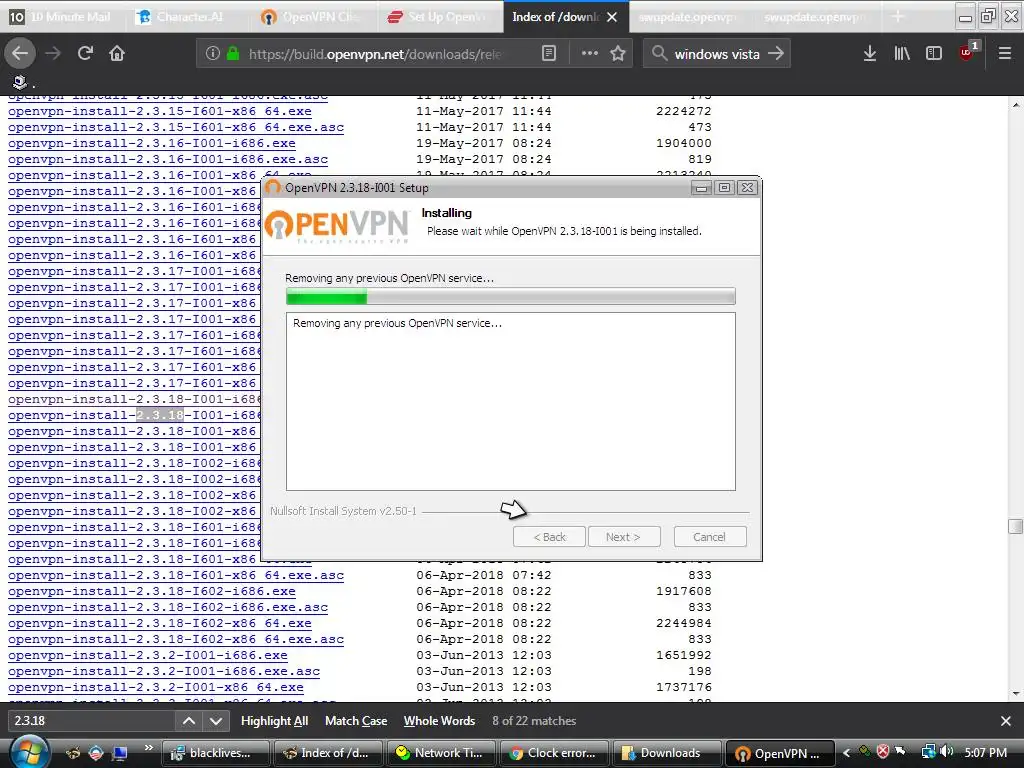1024x768 pixels.
Task: Switch to the Set Up OpenVPN tab
Action: point(438,17)
